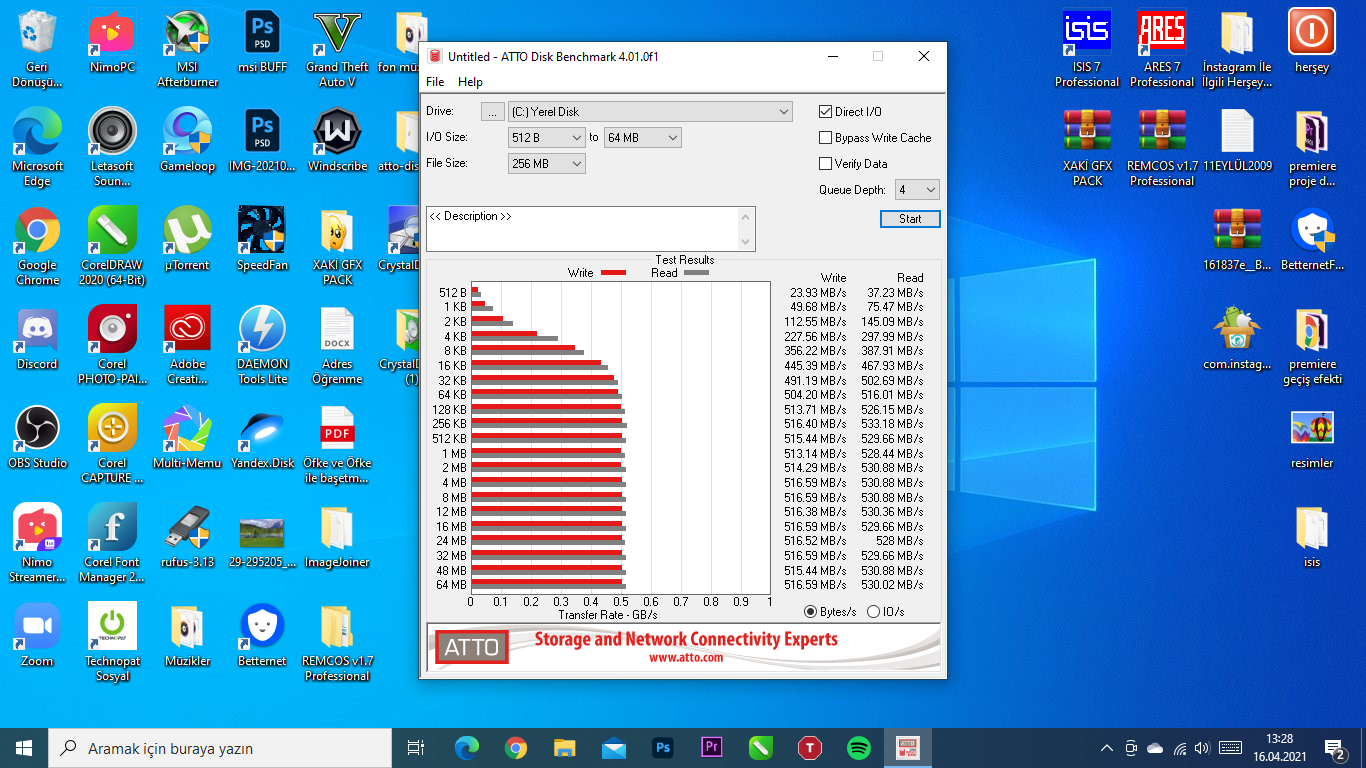Viewport: 1366px width, 768px height.
Task: Open Task View on the taskbar
Action: click(416, 747)
